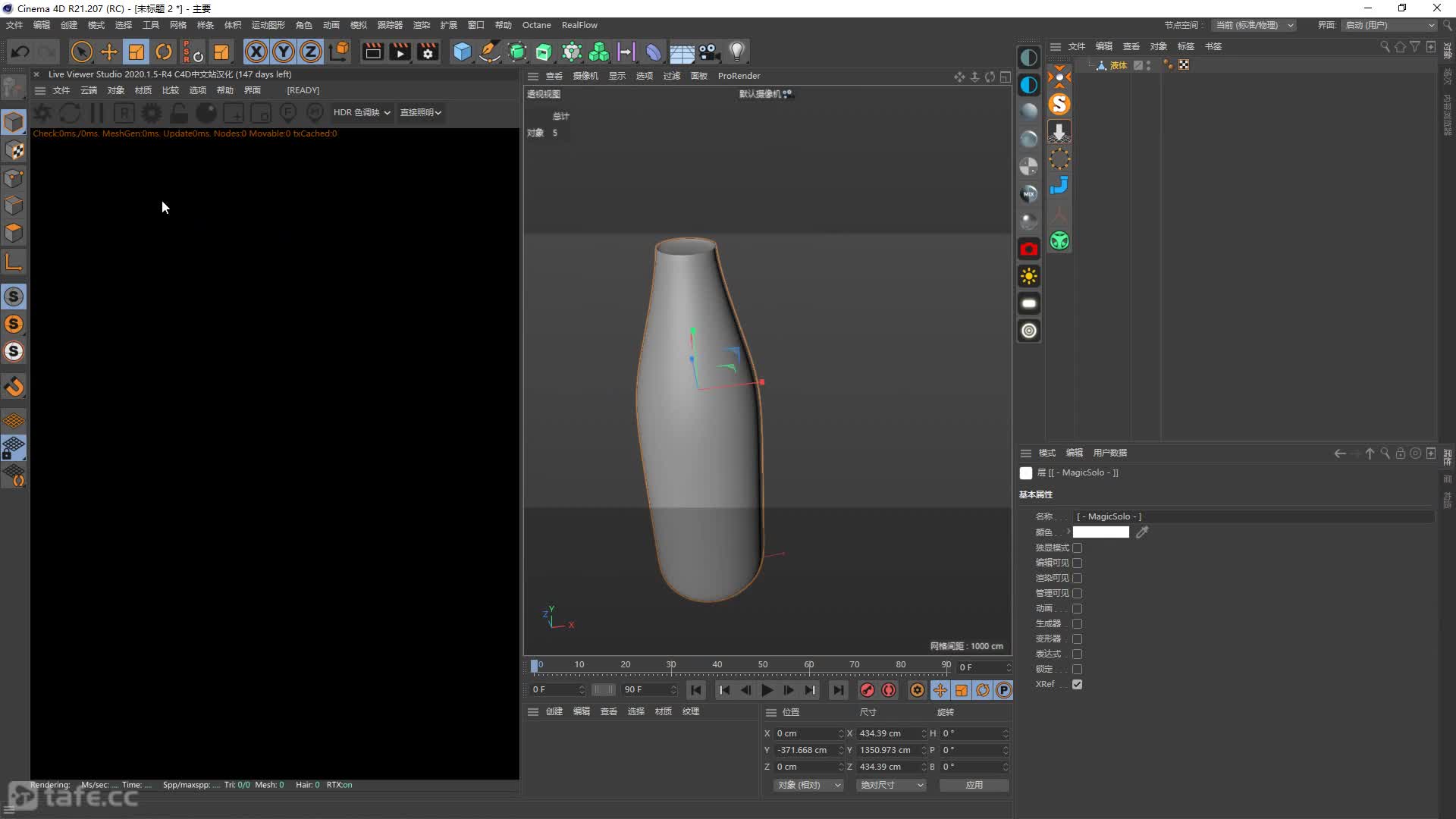Open the RealFlow menu
The height and width of the screenshot is (819, 1456).
579,25
